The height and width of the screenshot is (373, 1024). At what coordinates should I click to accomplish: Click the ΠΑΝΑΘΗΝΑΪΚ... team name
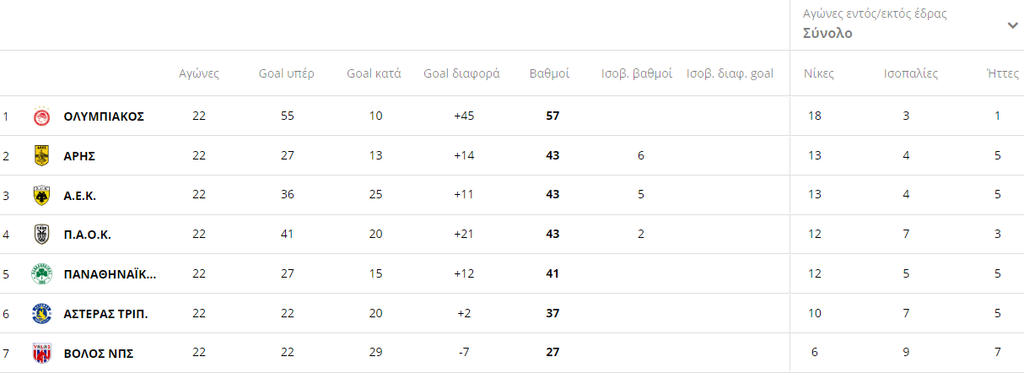click(x=110, y=274)
